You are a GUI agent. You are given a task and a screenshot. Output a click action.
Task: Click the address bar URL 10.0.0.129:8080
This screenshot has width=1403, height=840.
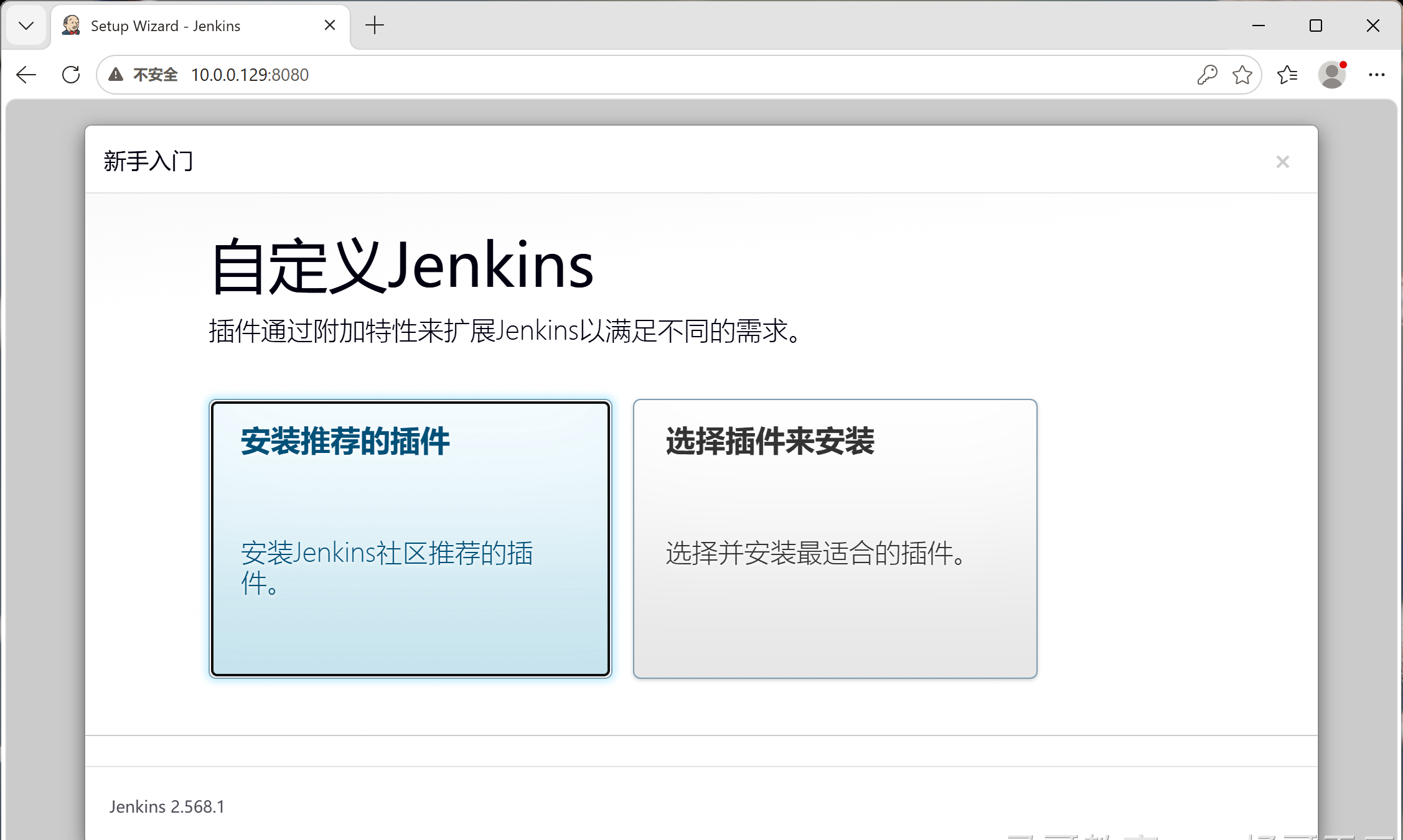[x=250, y=75]
